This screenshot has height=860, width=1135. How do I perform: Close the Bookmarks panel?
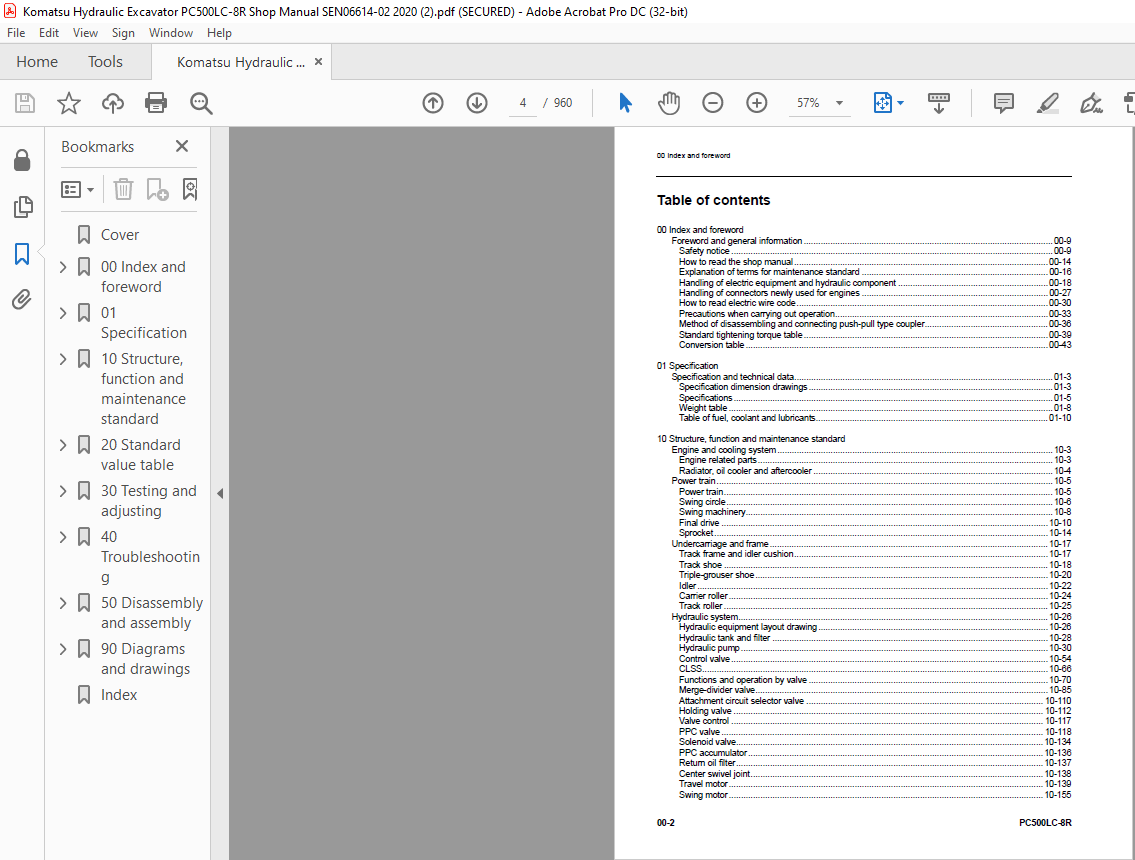[182, 146]
